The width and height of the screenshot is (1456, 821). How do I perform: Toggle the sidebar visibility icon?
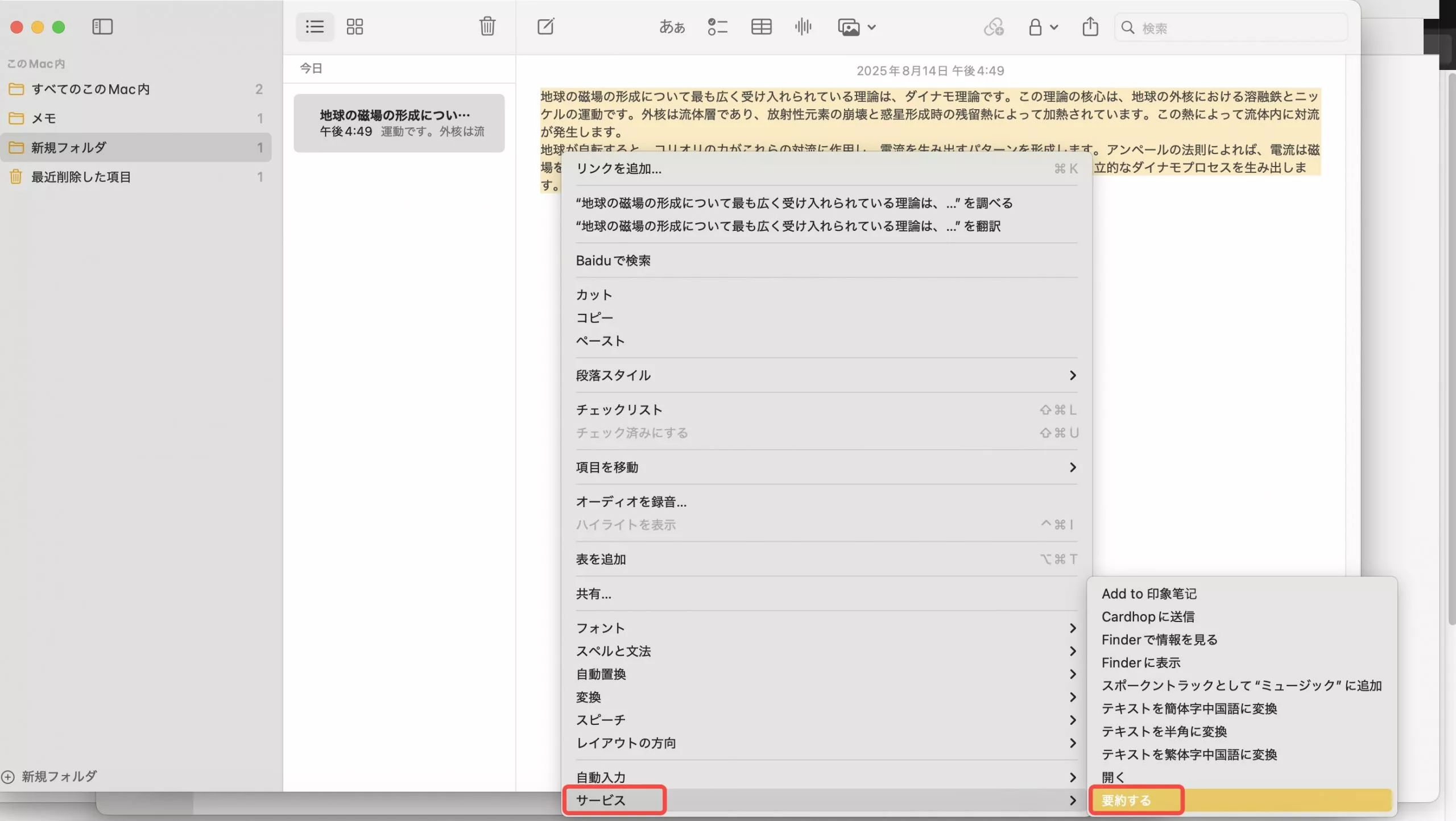click(102, 27)
